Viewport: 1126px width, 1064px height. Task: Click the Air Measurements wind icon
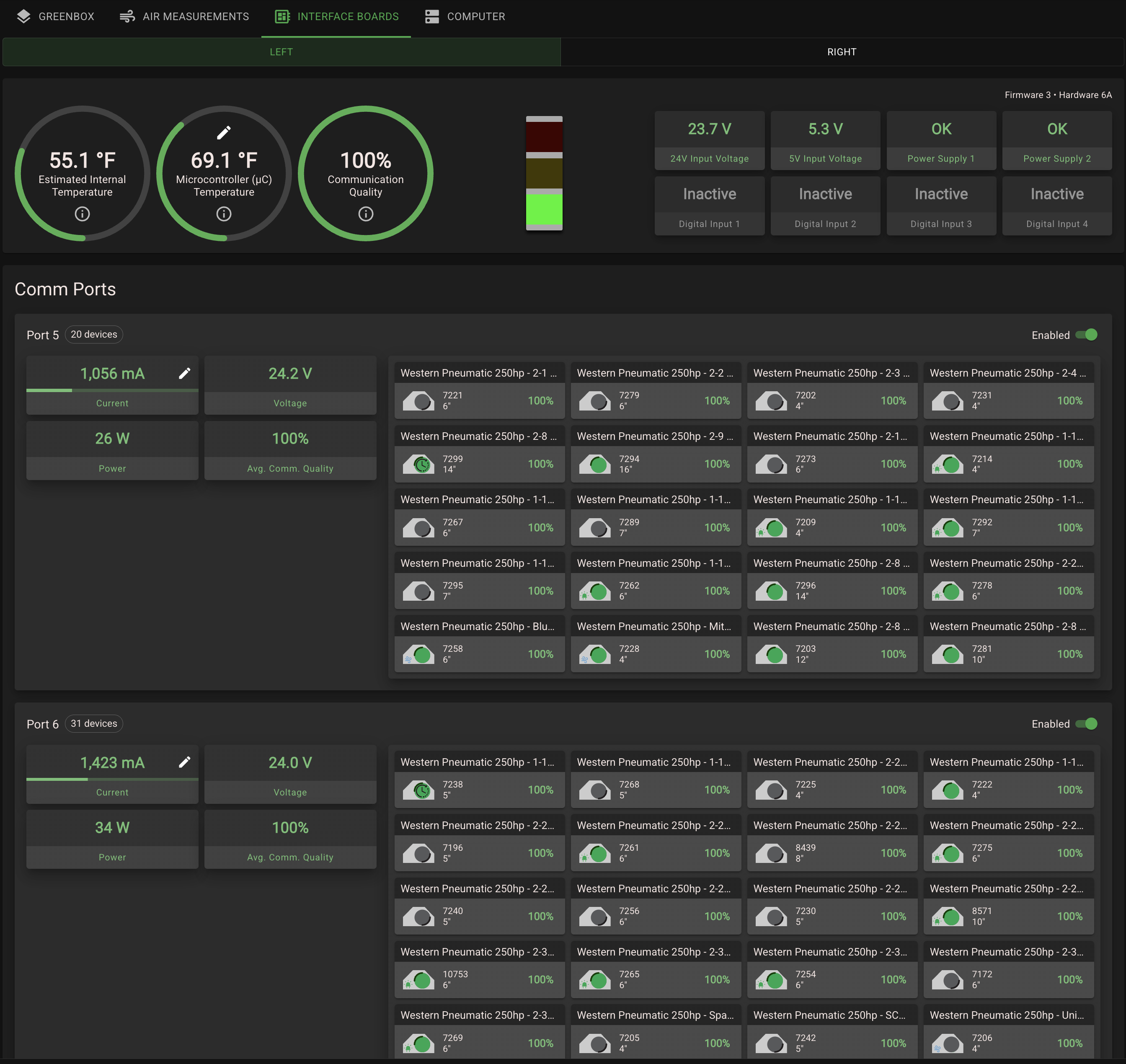127,16
